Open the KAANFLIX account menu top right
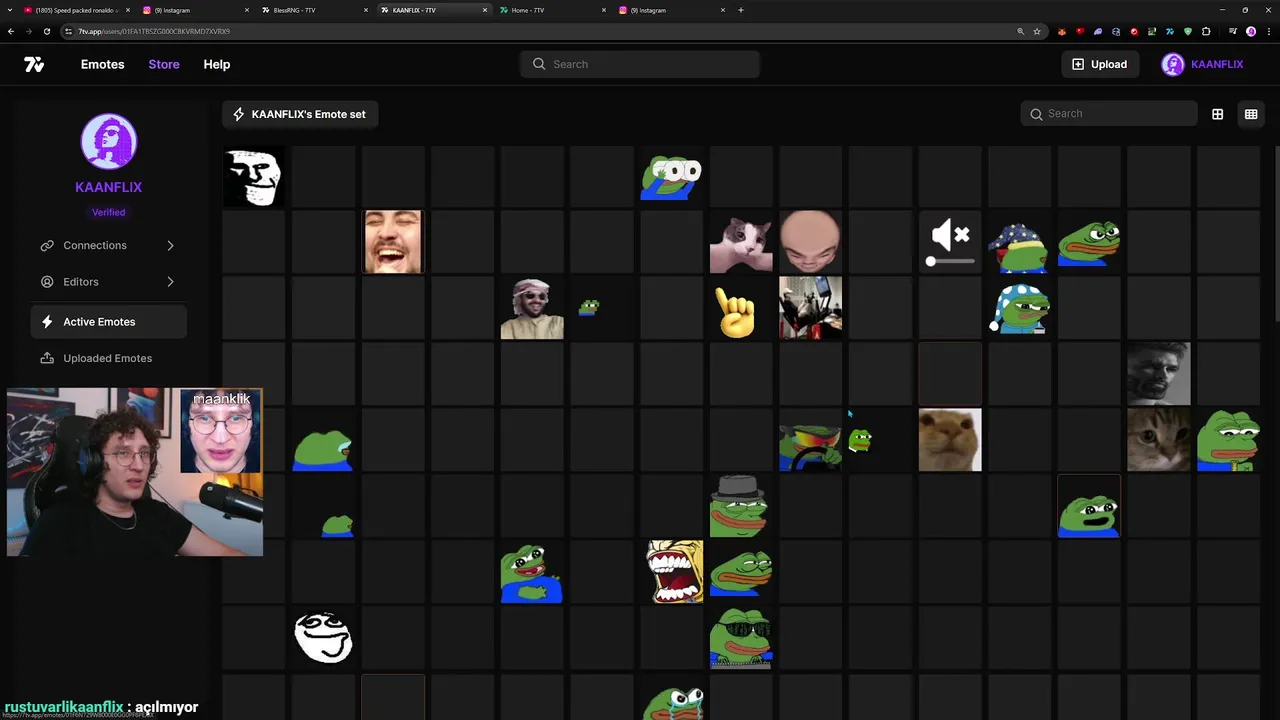The width and height of the screenshot is (1280, 720). click(x=1202, y=64)
